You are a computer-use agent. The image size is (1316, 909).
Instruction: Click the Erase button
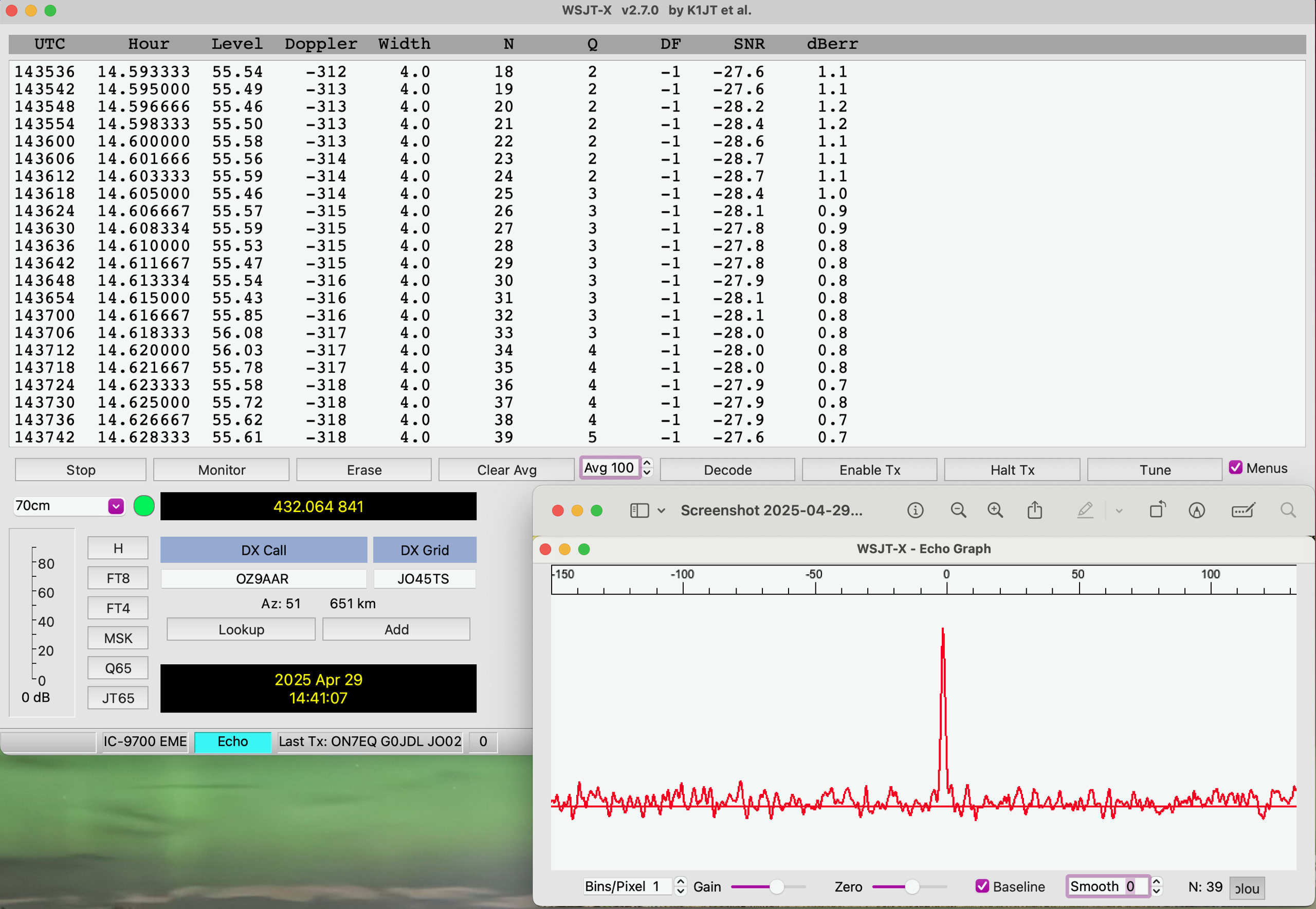(x=364, y=470)
